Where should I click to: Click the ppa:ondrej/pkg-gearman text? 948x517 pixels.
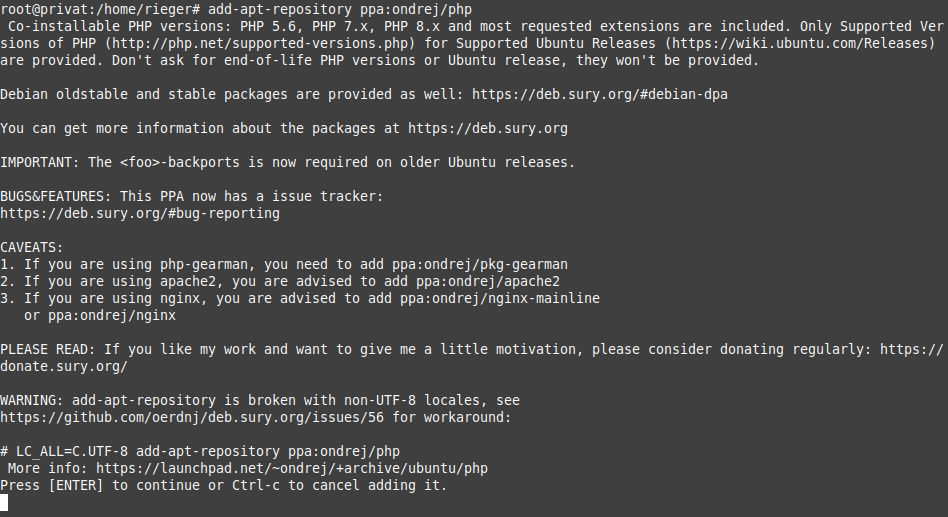click(479, 265)
